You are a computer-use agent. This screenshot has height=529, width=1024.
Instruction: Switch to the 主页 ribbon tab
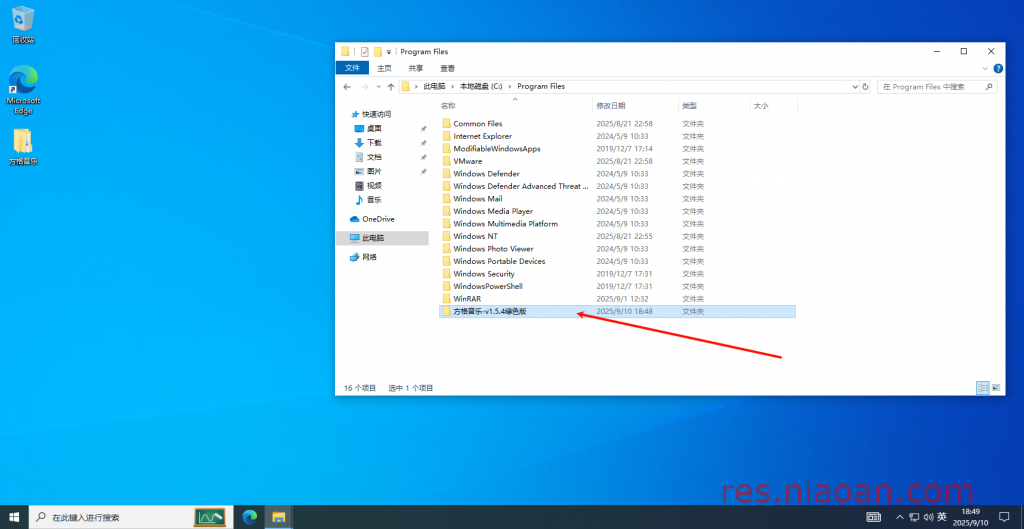coord(384,68)
